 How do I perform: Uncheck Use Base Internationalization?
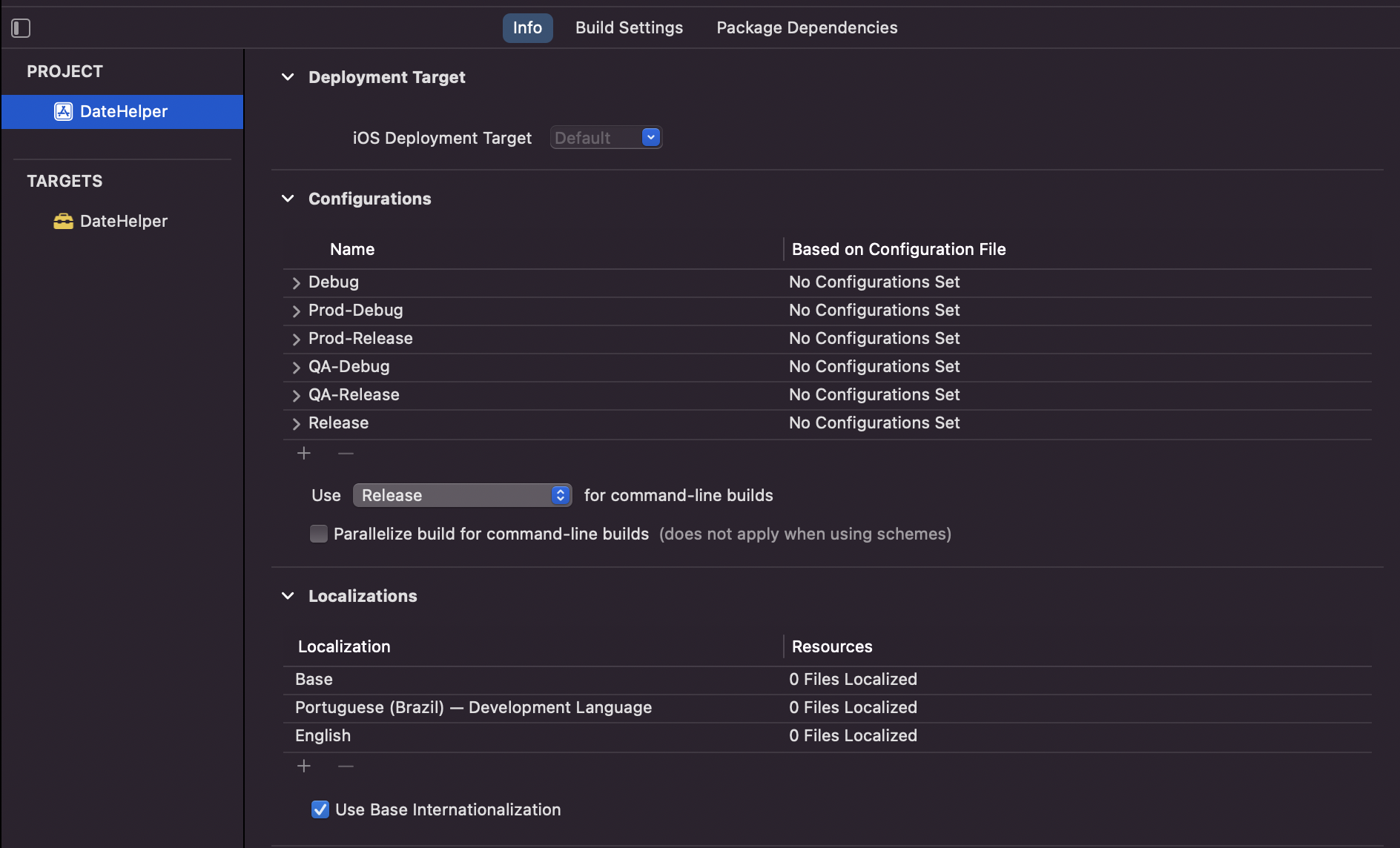tap(320, 809)
